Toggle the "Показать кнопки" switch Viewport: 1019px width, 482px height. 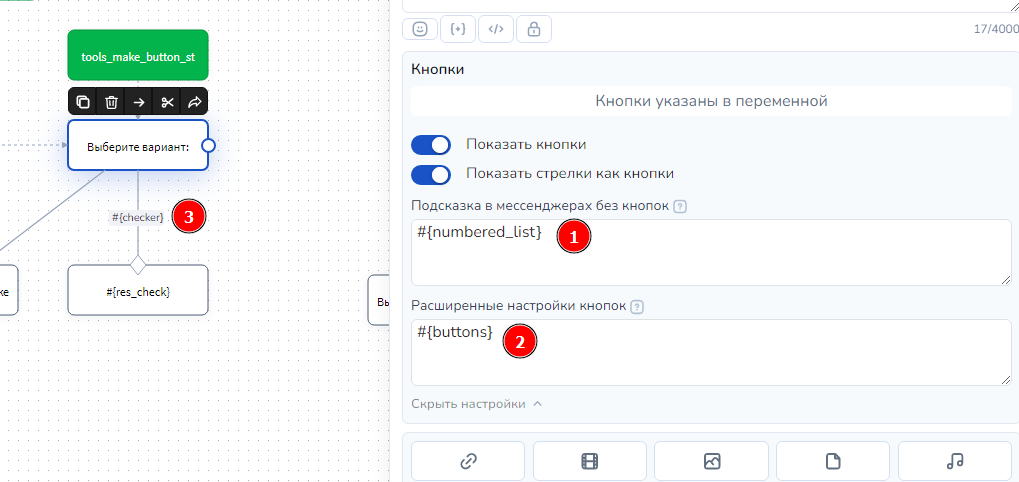[431, 144]
